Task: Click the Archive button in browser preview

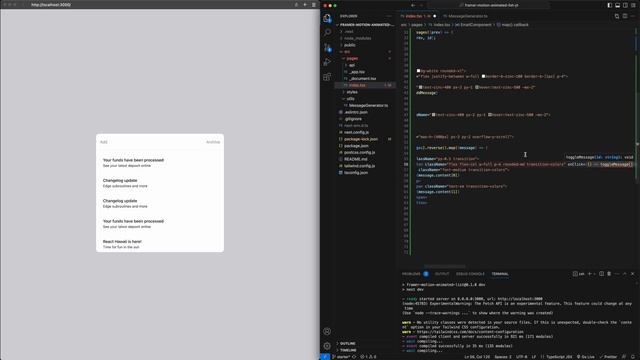Action: coord(213,142)
